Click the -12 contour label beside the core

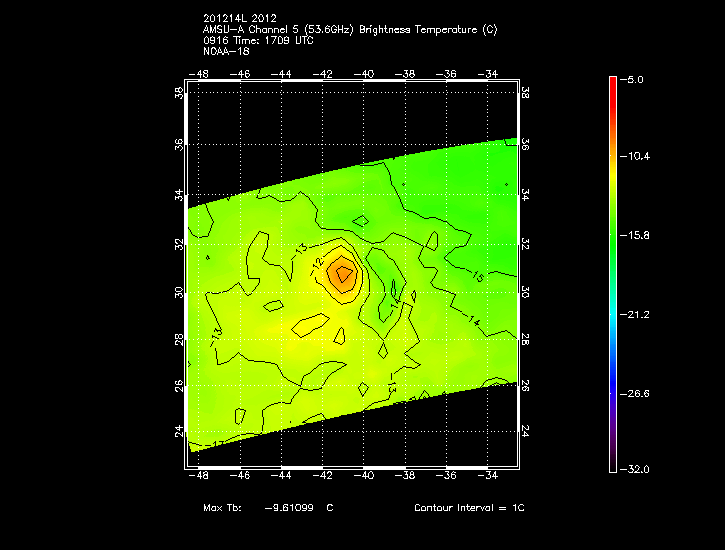[317, 266]
